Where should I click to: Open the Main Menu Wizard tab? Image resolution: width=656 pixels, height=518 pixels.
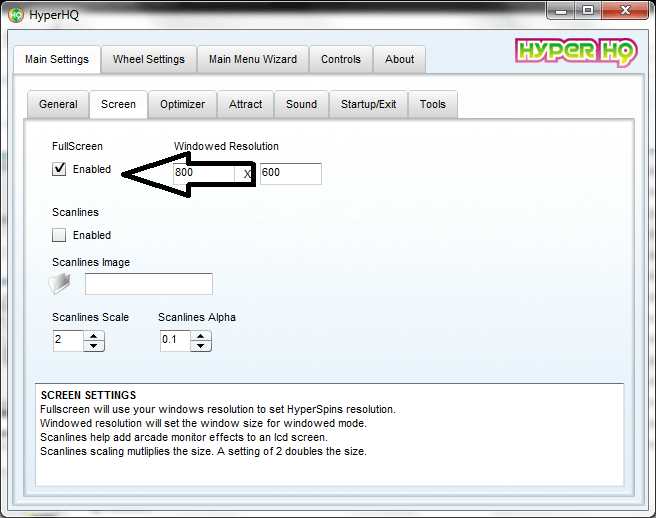click(253, 59)
